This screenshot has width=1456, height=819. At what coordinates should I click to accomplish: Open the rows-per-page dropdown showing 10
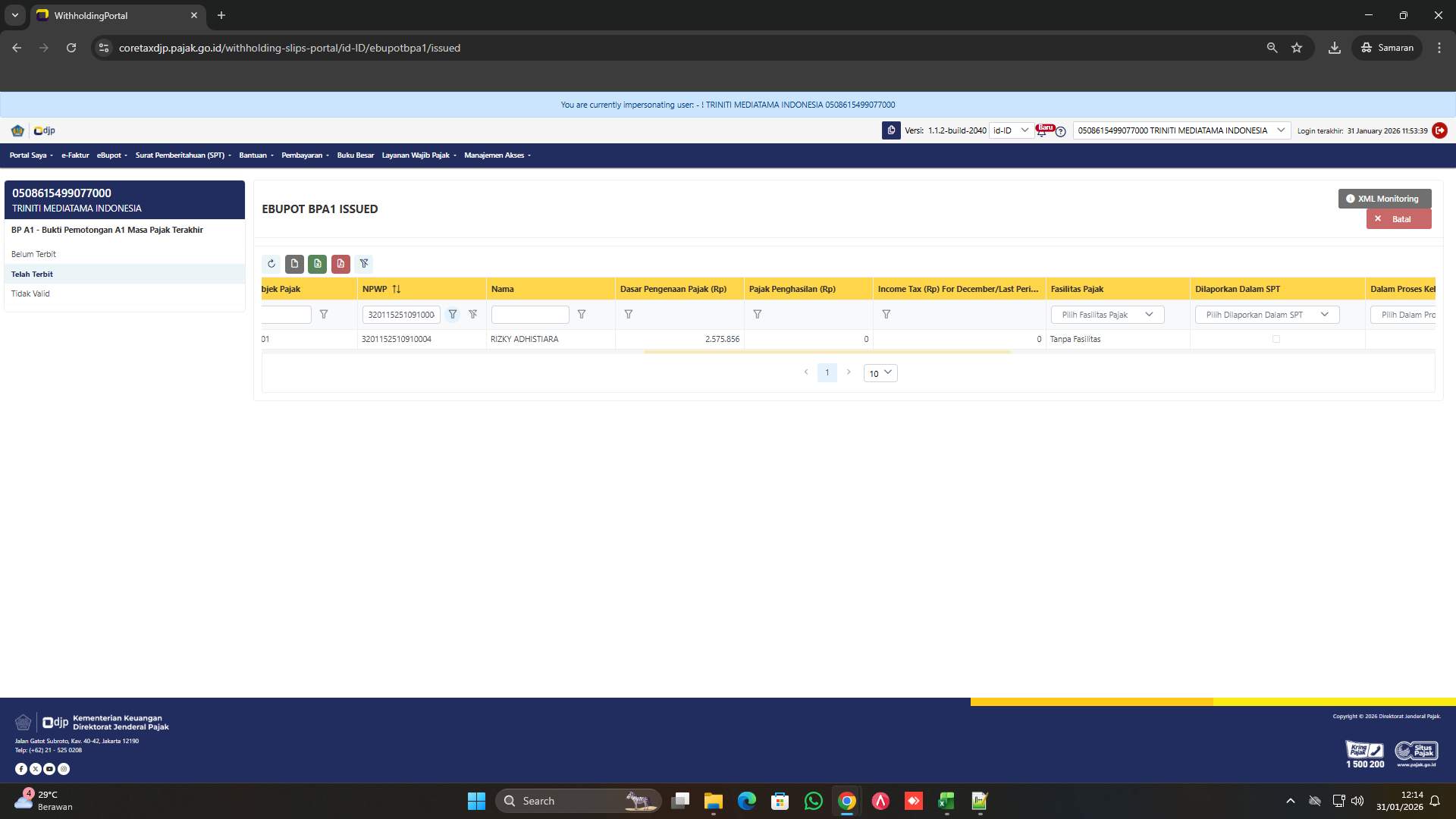(x=880, y=372)
